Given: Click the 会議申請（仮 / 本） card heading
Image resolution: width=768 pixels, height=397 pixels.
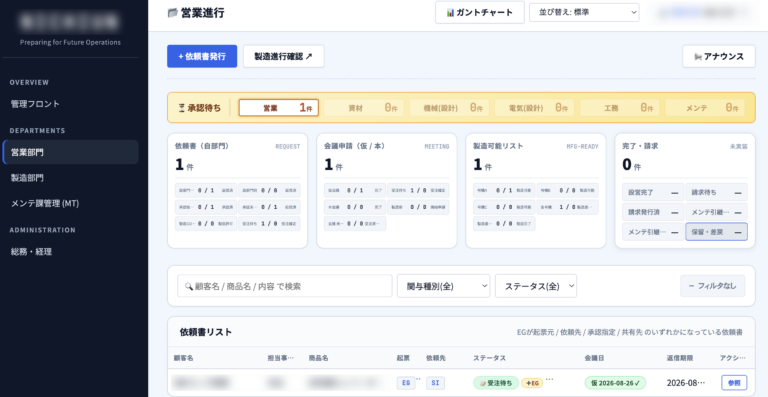Looking at the screenshot, I should coord(356,146).
